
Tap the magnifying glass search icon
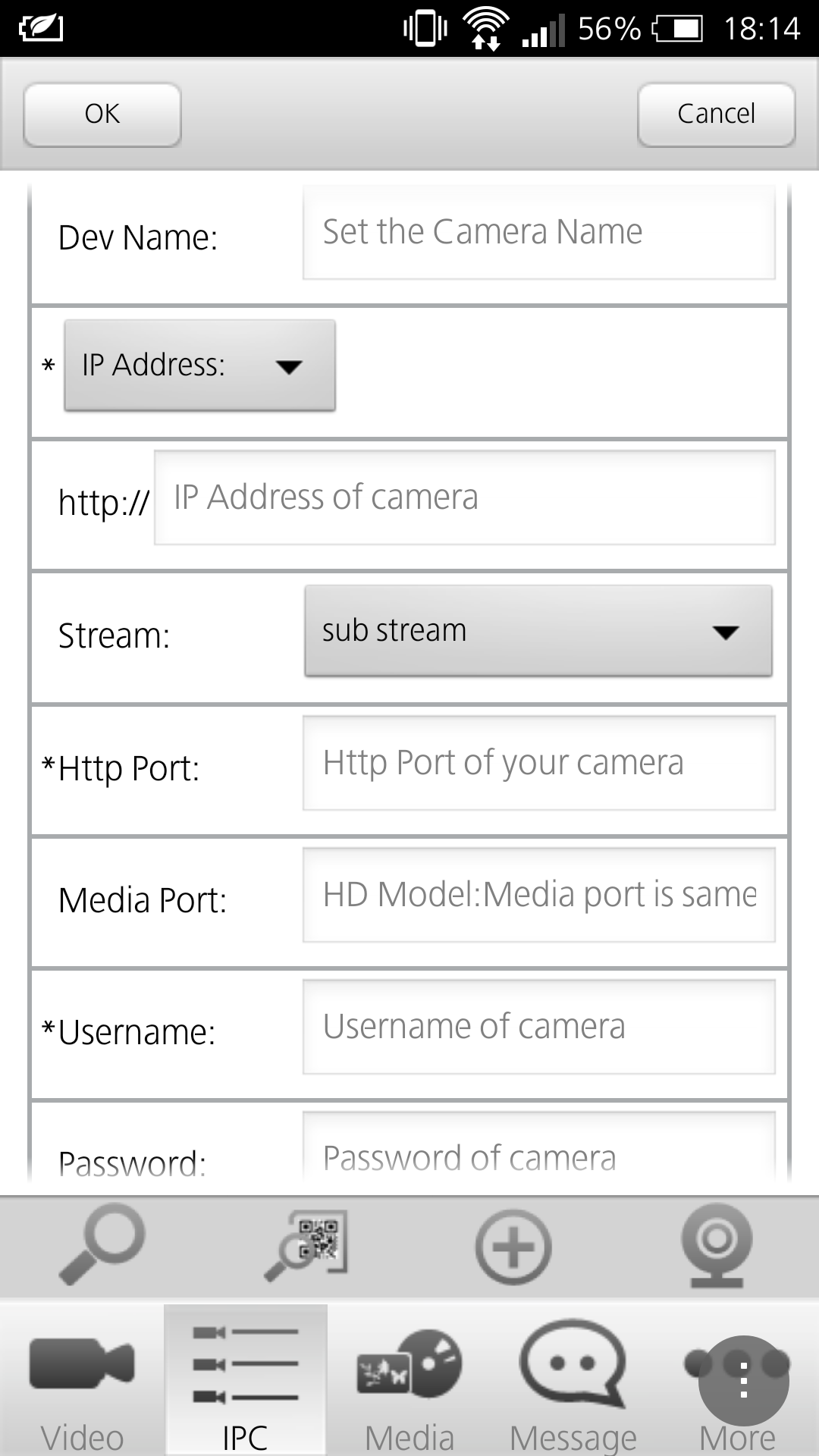coord(102,1245)
